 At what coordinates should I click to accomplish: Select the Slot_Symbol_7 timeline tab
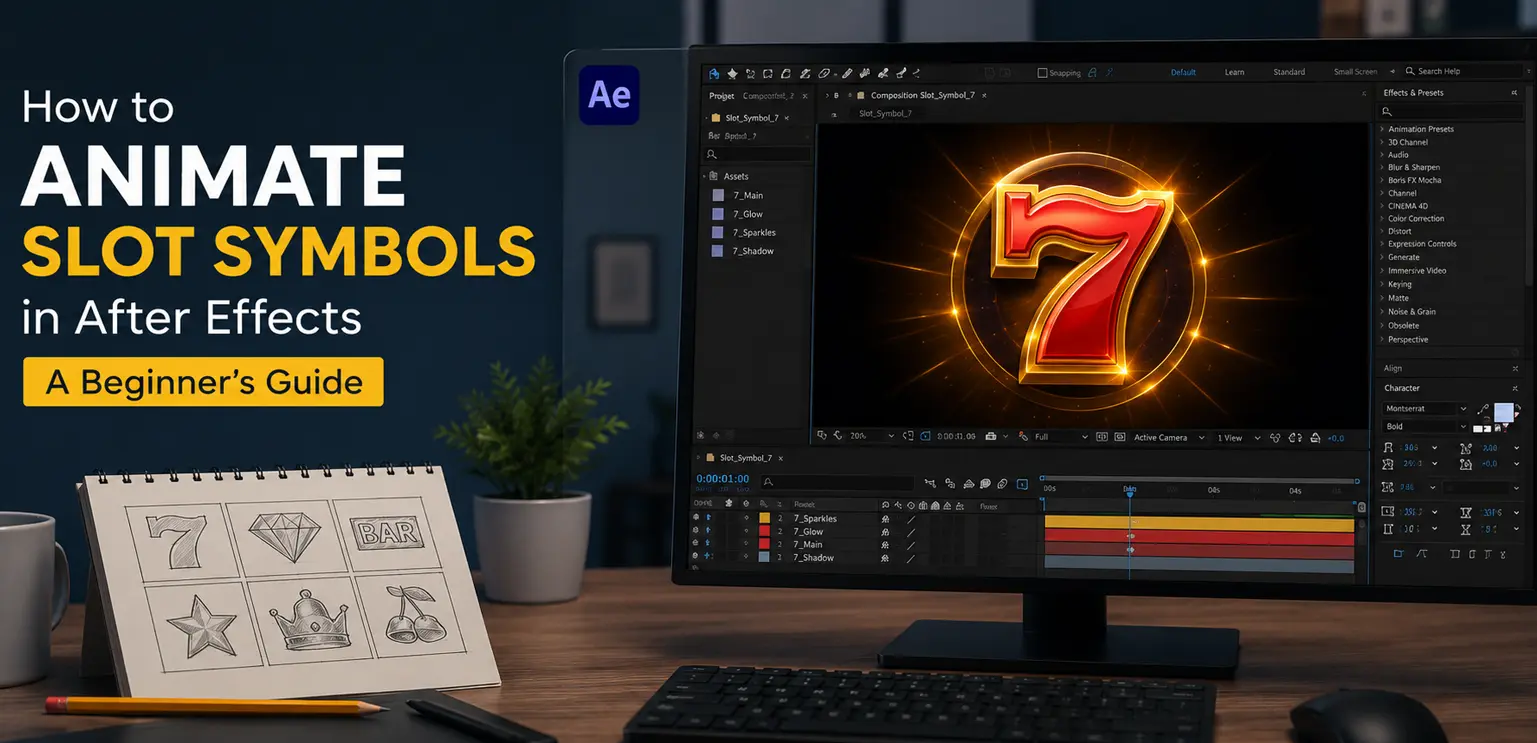746,457
